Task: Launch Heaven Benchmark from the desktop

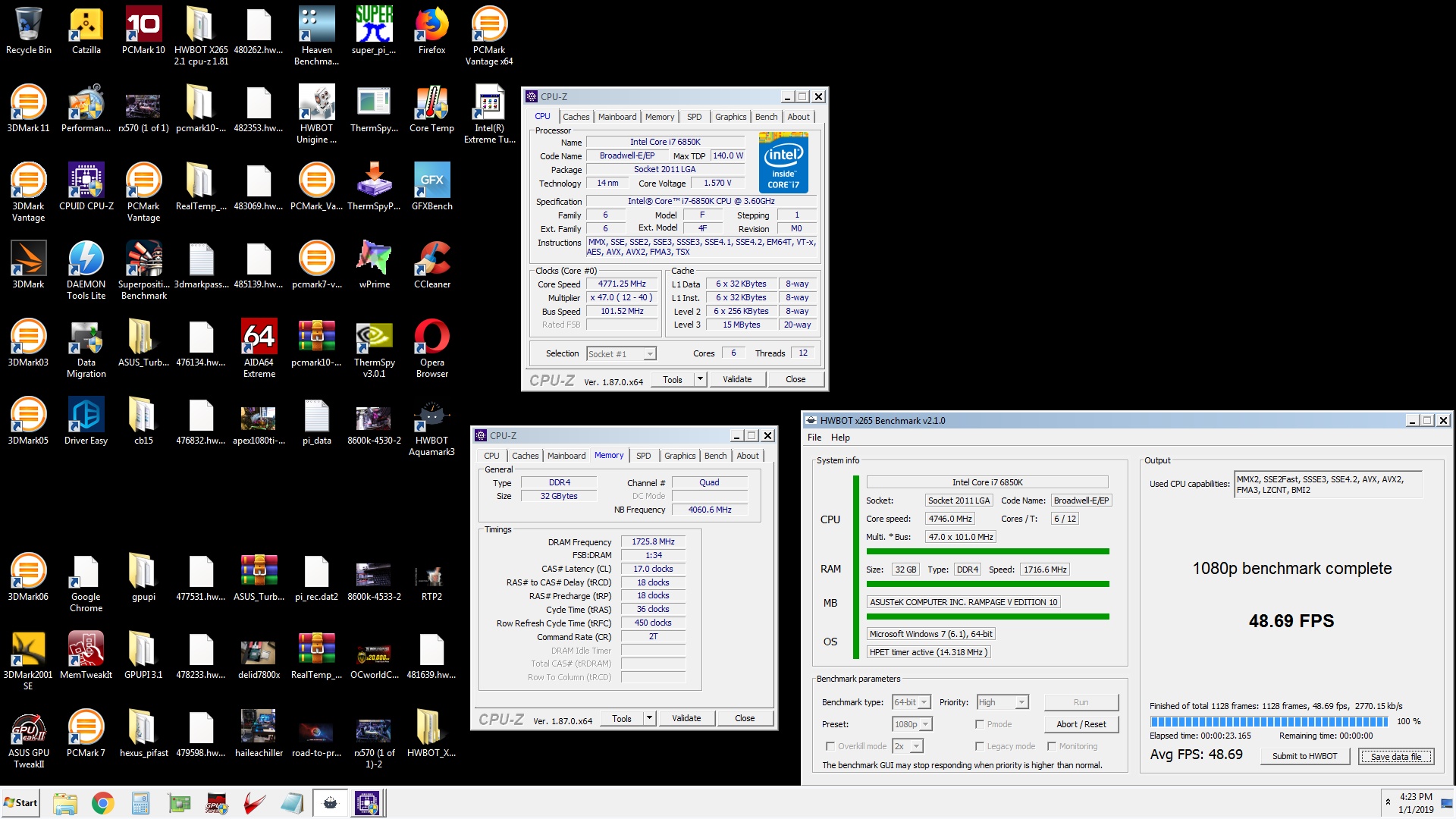Action: pyautogui.click(x=316, y=36)
